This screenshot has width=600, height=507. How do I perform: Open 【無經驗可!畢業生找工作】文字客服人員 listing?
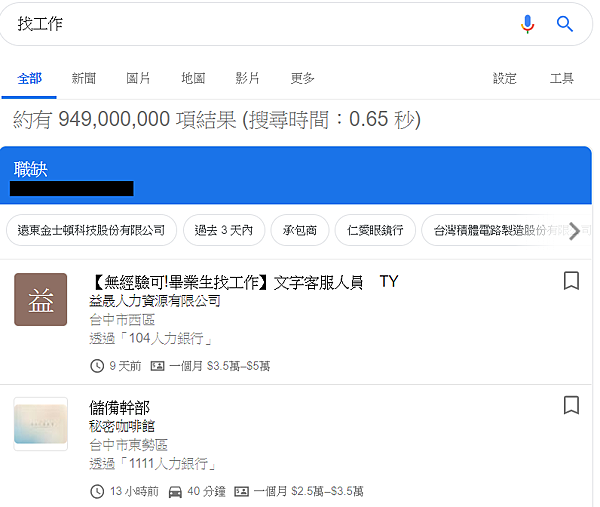pyautogui.click(x=244, y=282)
